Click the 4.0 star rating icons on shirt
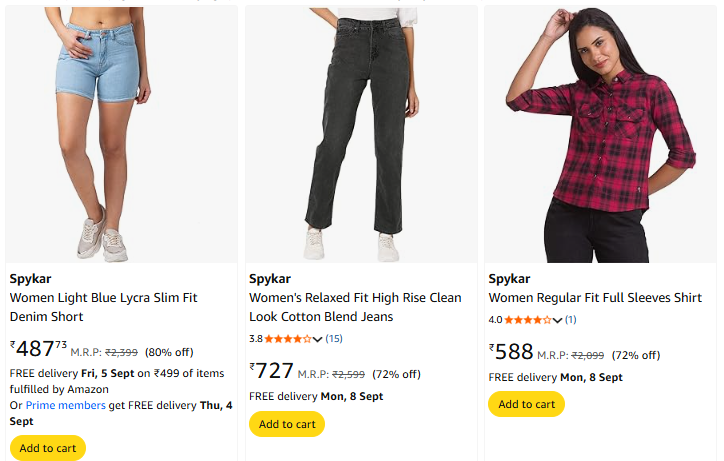Viewport: 724px width, 461px height. pos(527,320)
